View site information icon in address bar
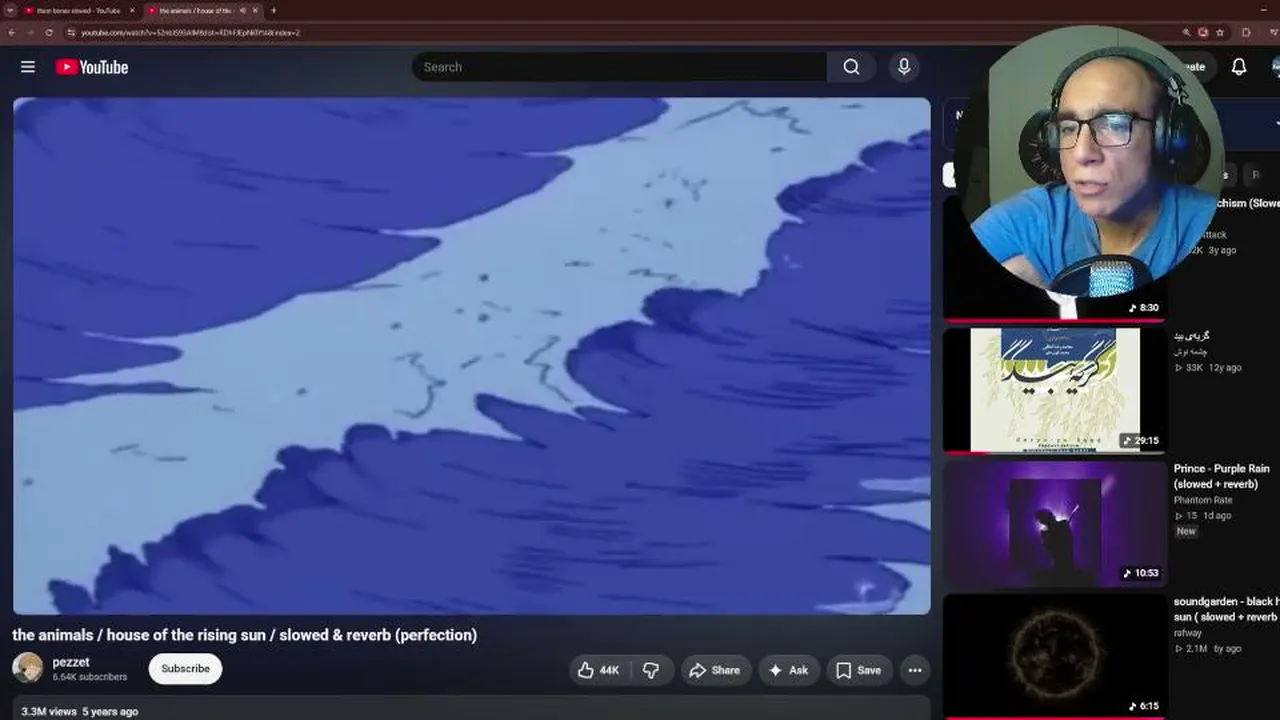This screenshot has height=720, width=1280. [x=71, y=32]
